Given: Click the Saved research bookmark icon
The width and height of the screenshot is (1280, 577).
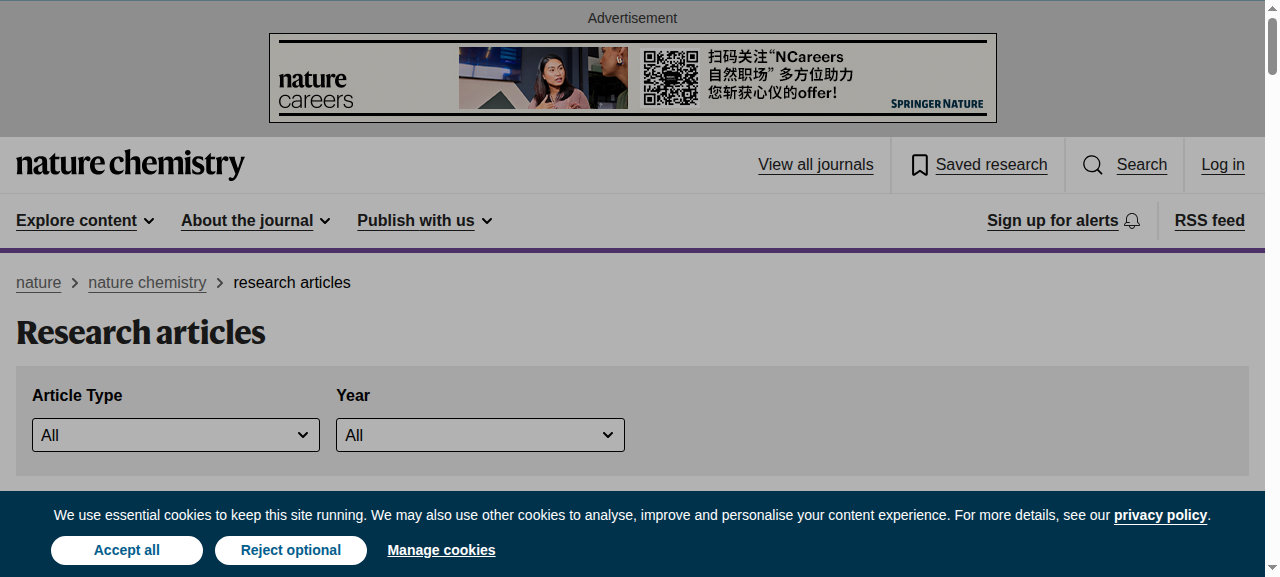Looking at the screenshot, I should tap(920, 165).
